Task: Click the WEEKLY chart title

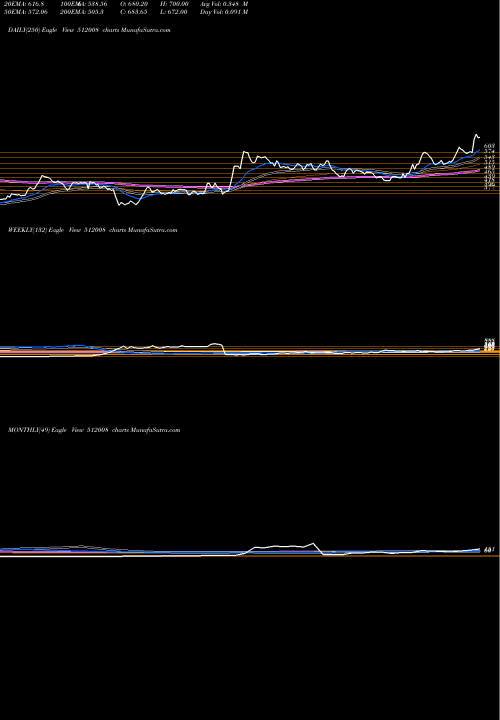Action: tap(92, 230)
